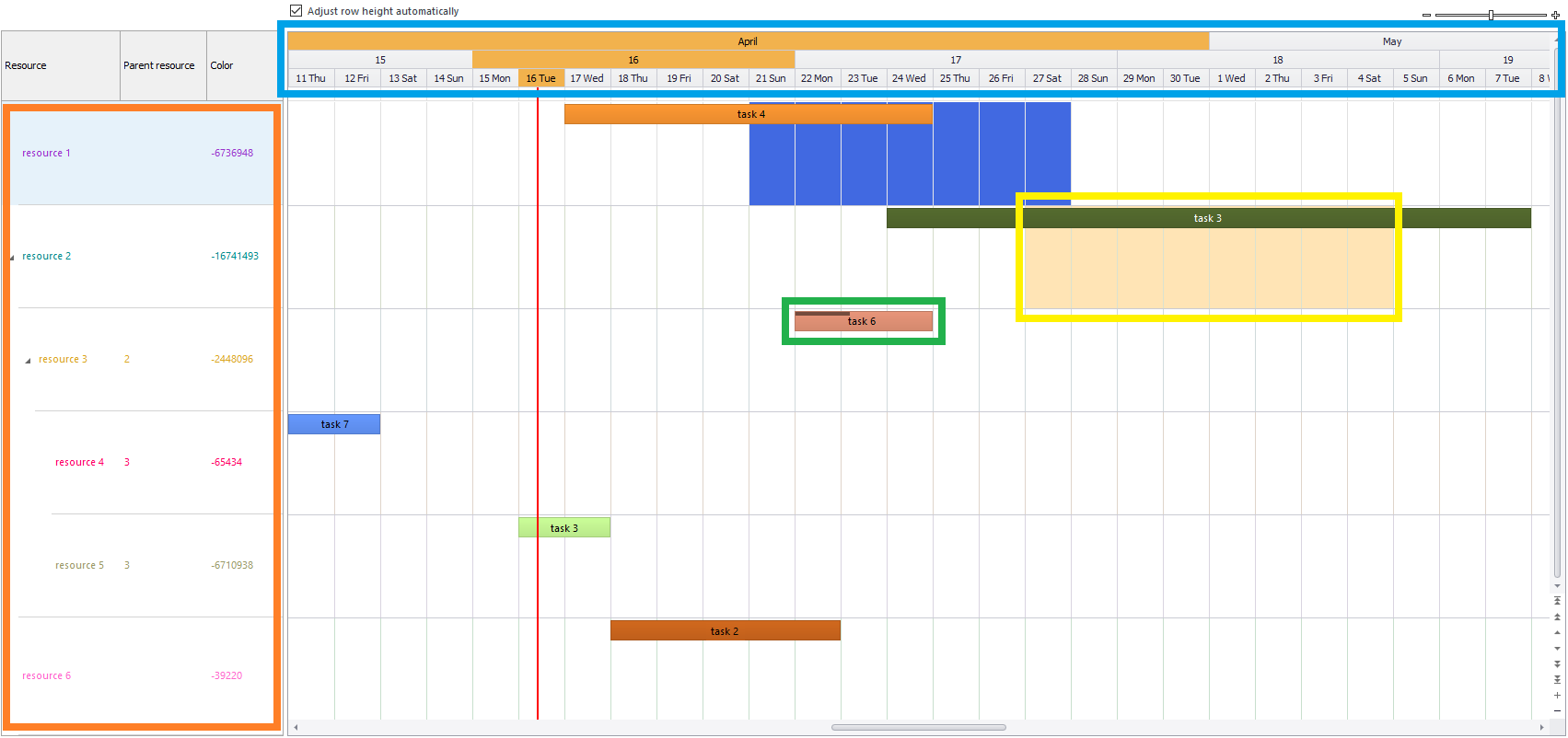Viewport: 1568px width, 738px height.
Task: Select the orange task 4 bar
Action: [748, 114]
